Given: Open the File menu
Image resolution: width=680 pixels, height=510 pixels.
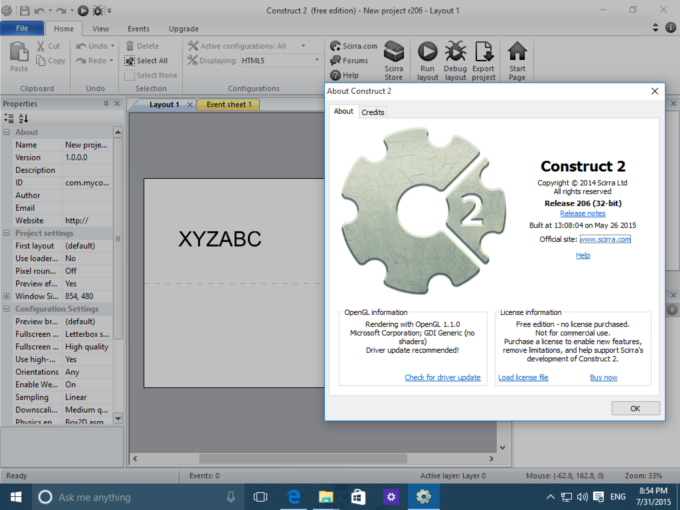Looking at the screenshot, I should point(22,28).
